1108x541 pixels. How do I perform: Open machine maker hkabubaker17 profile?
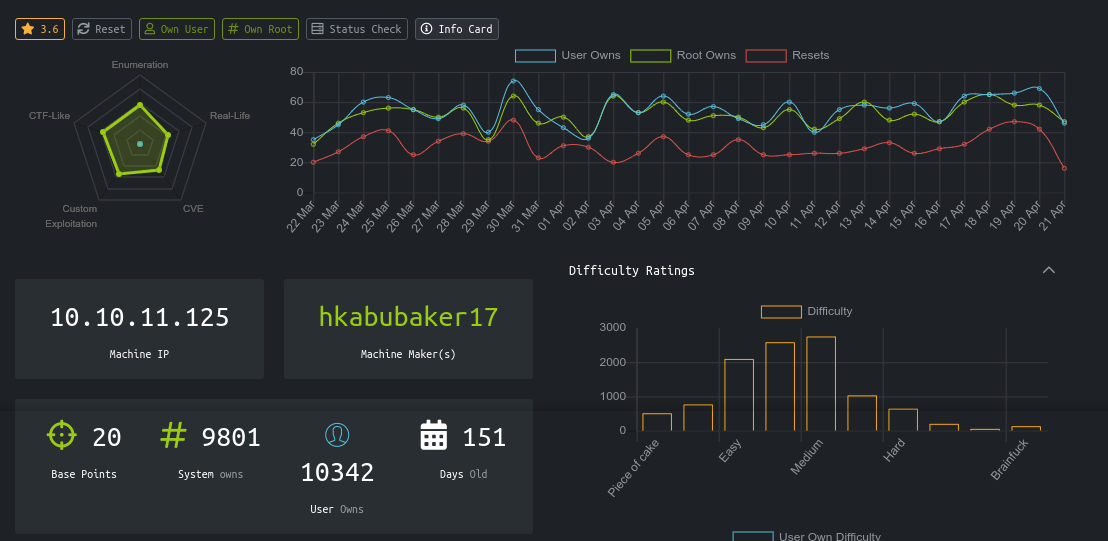tap(408, 318)
